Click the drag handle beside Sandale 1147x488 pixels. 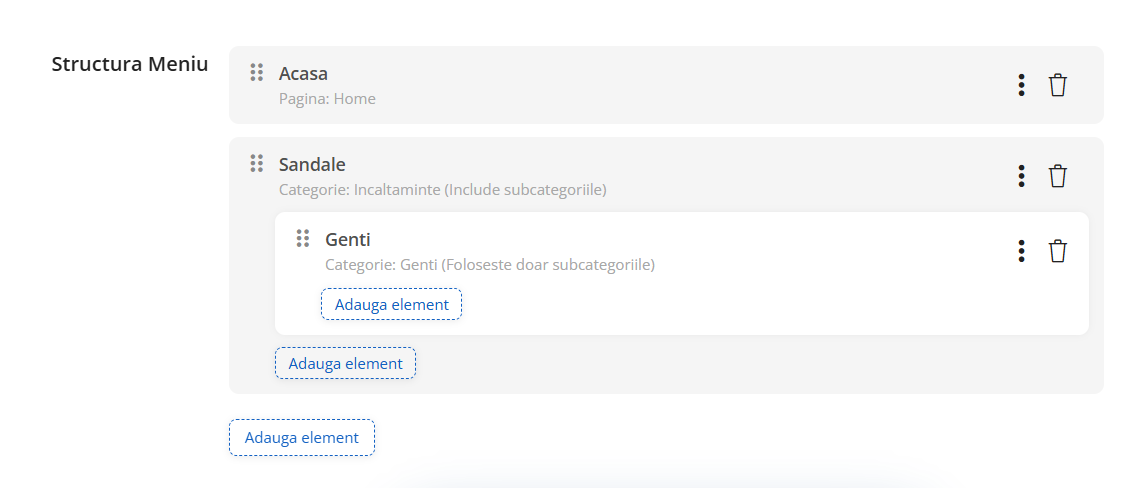[x=256, y=163]
